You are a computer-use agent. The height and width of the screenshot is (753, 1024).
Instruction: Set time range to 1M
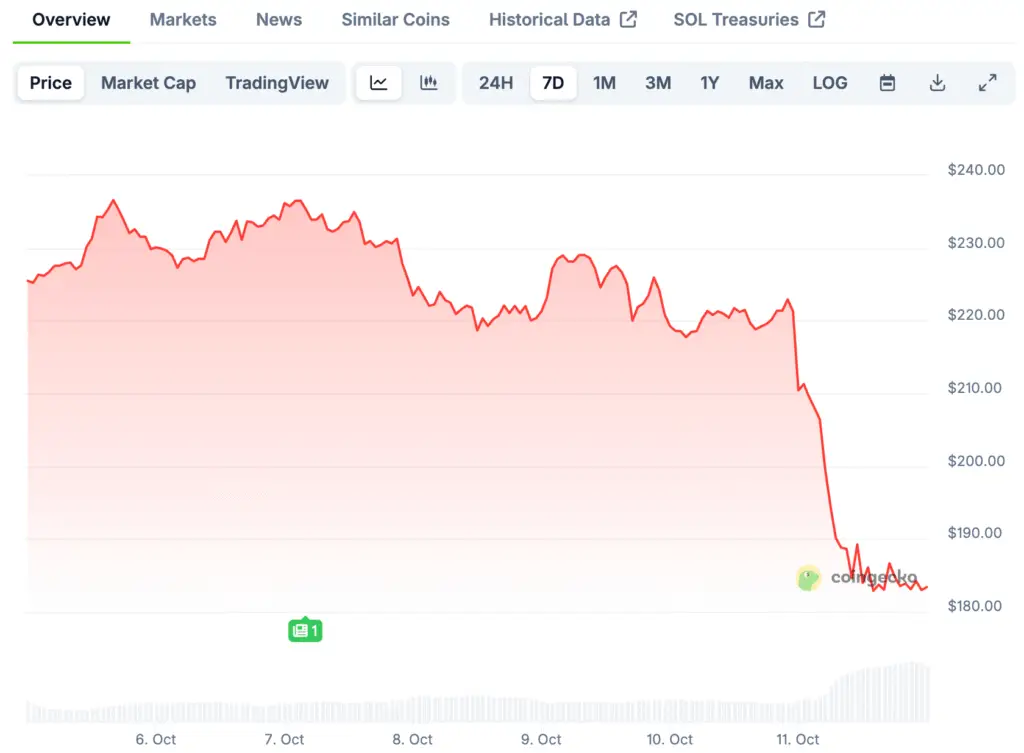pyautogui.click(x=604, y=83)
